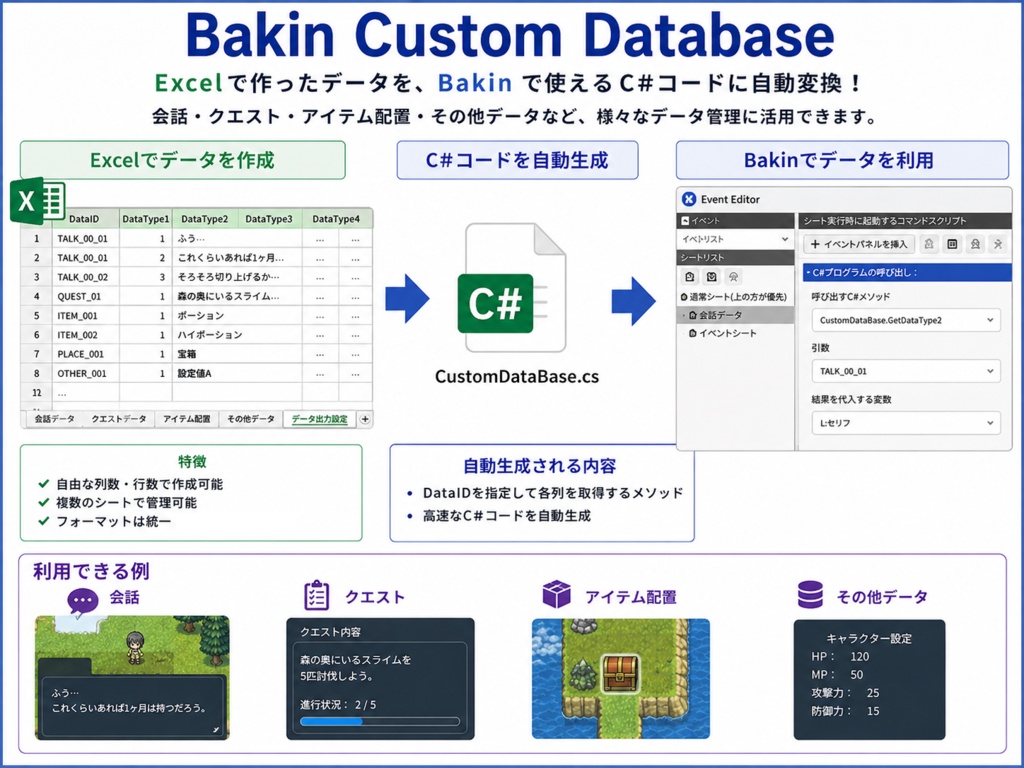Click the 複数のシートで管理可能 feature line

pos(125,503)
